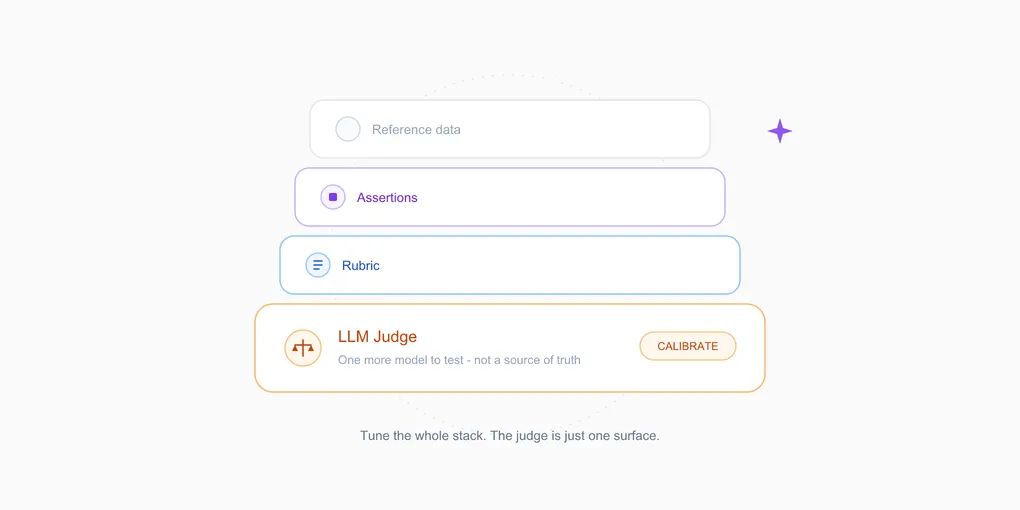Click the blue lines icon beside Rubric
Image resolution: width=1020 pixels, height=510 pixels.
pos(317,265)
